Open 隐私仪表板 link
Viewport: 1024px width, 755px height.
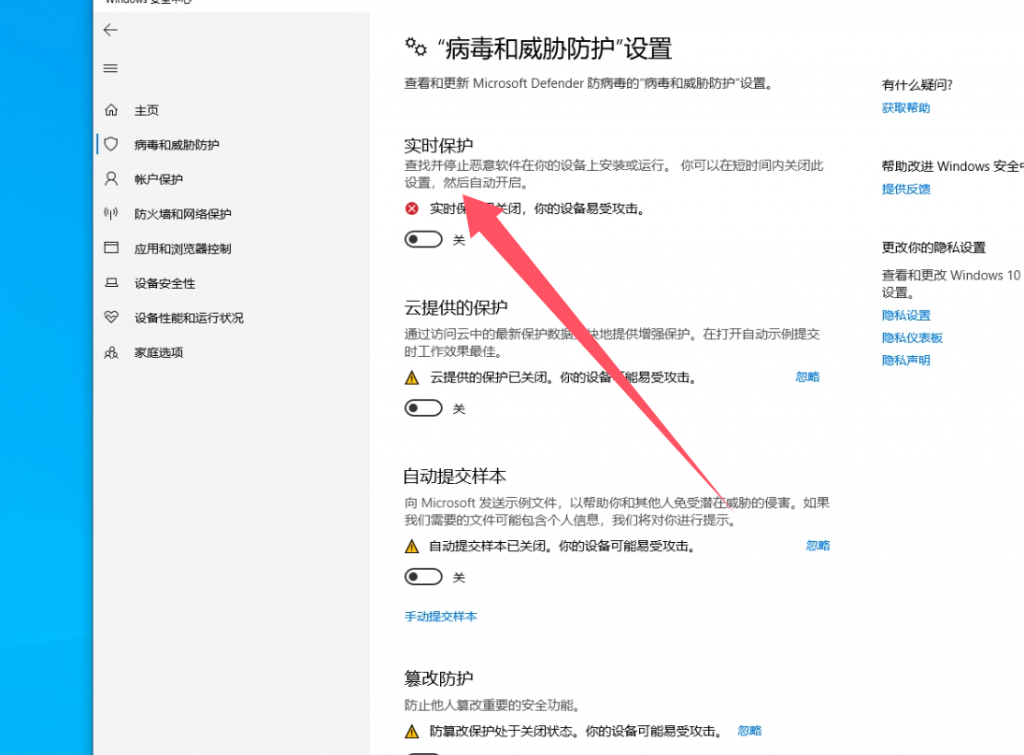(912, 338)
